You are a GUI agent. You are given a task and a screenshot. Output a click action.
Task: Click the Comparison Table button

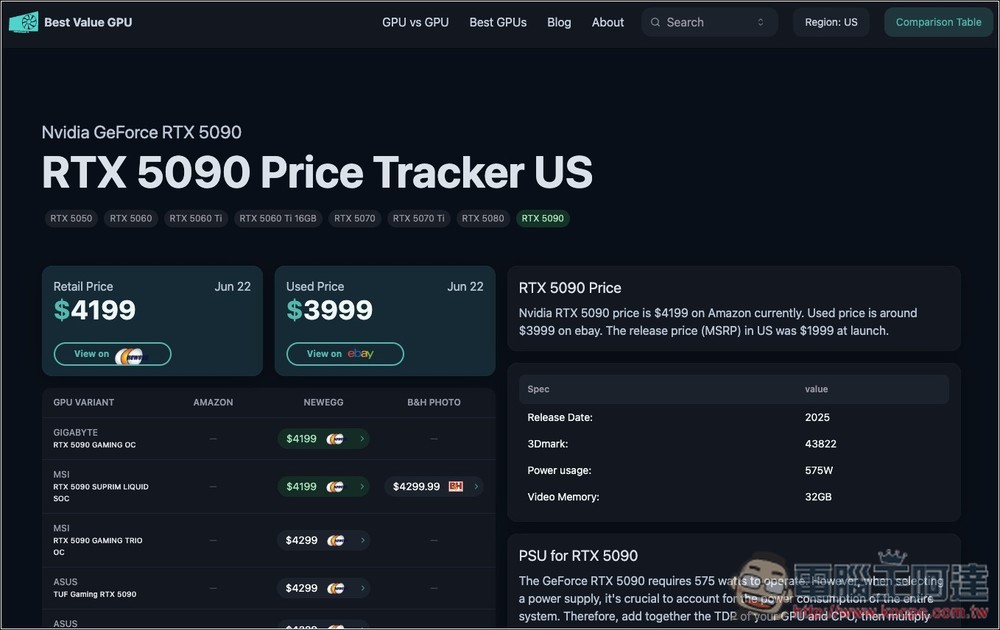coord(938,22)
